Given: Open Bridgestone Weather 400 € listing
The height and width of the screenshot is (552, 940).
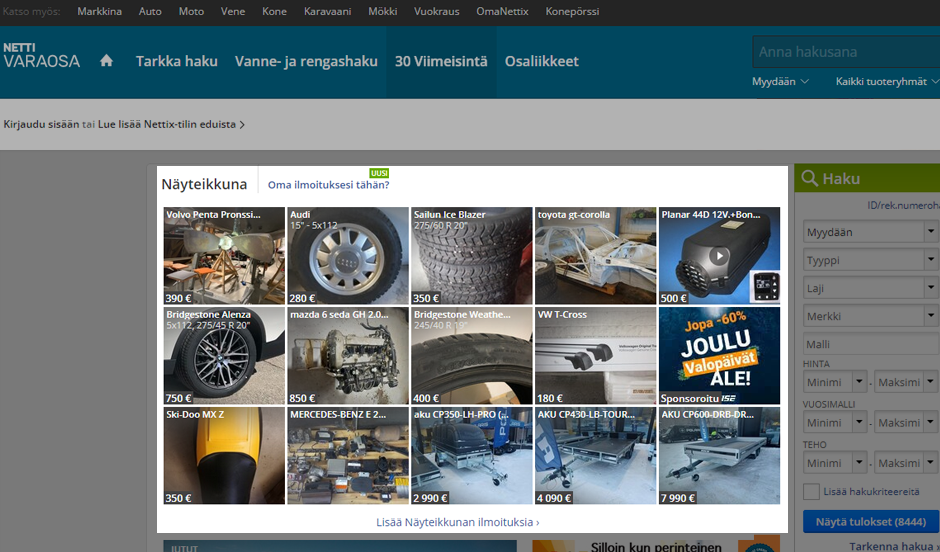Looking at the screenshot, I should (472, 356).
